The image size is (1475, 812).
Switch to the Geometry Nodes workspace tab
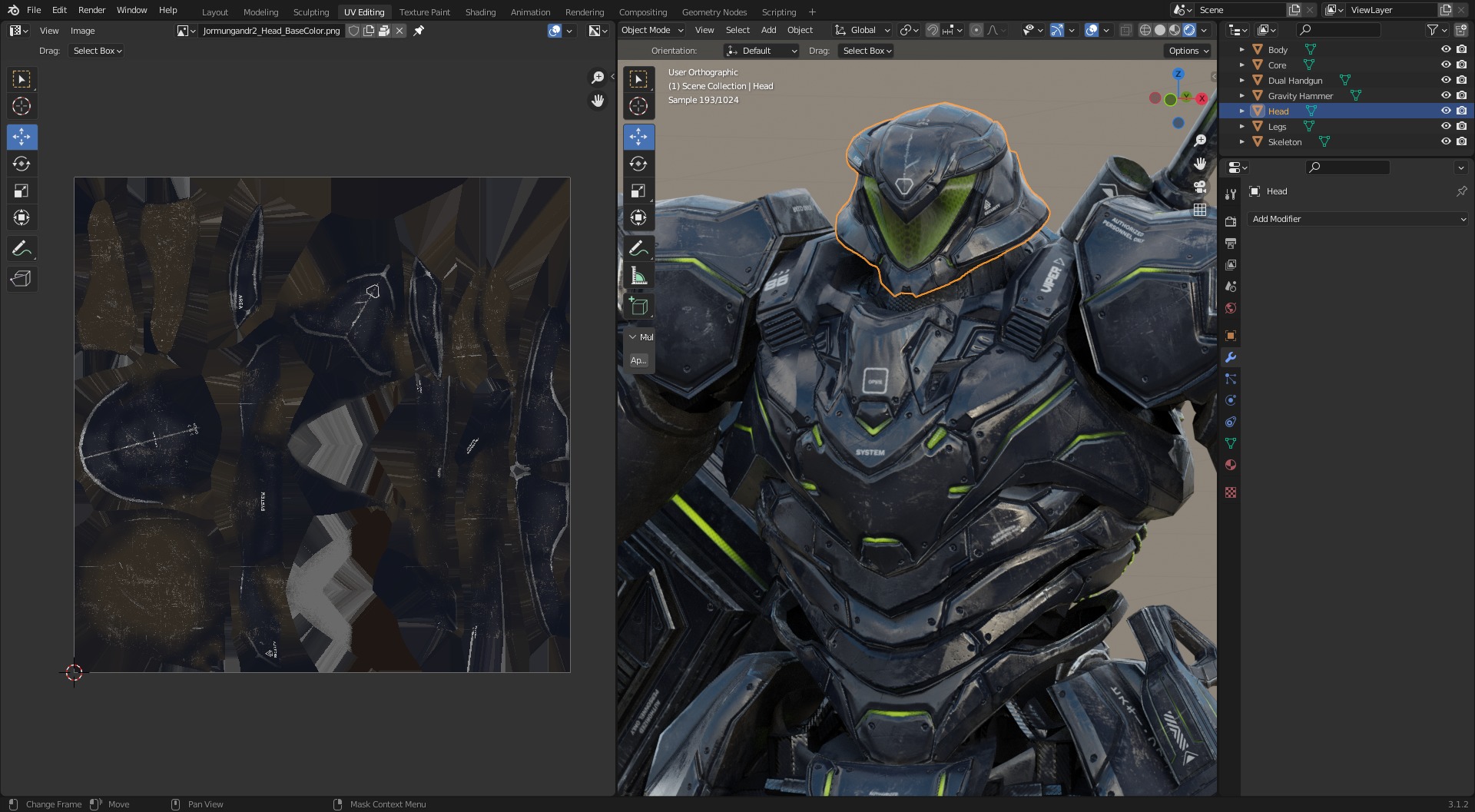point(714,12)
